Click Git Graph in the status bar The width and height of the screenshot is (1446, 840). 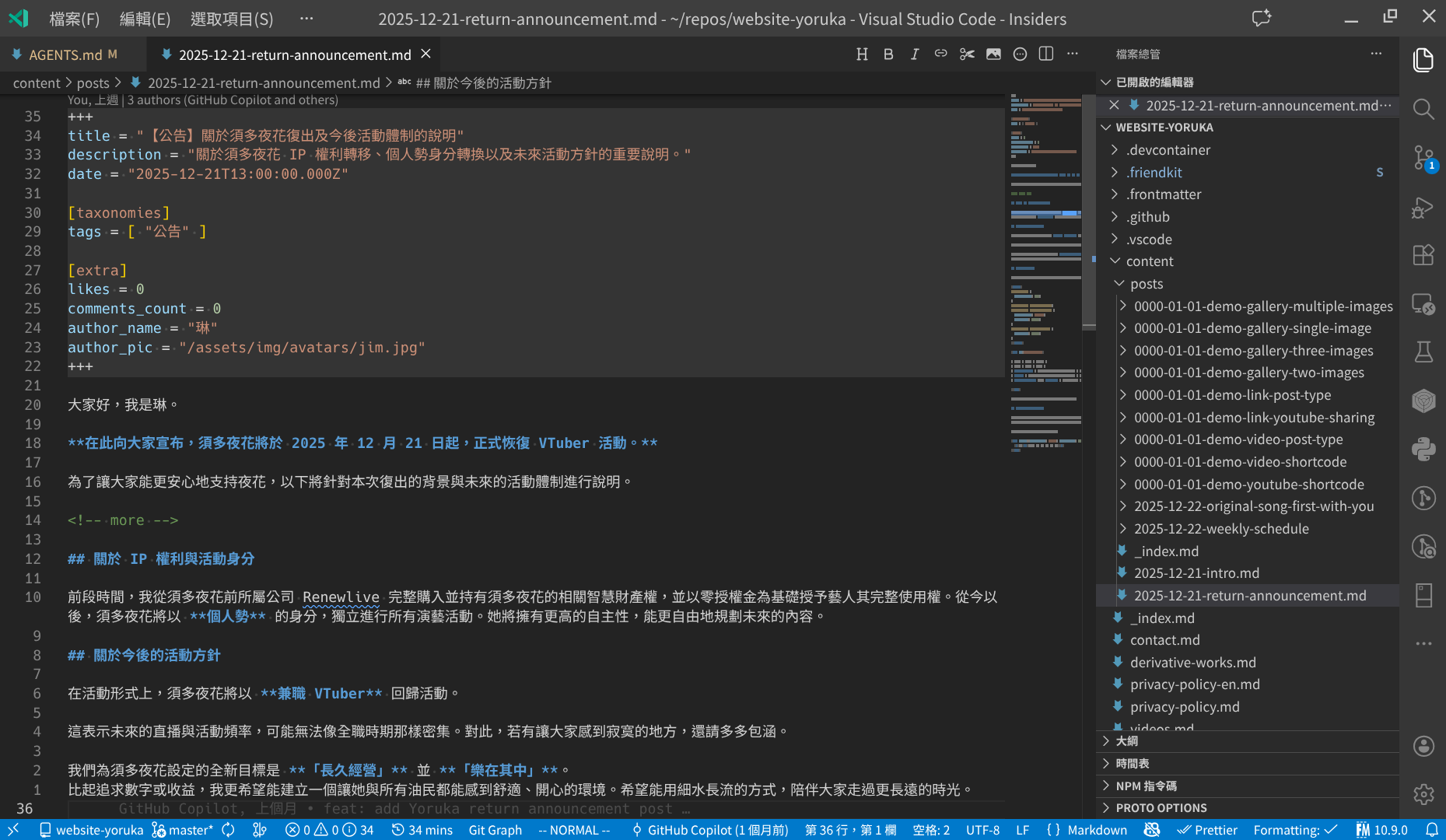pos(495,830)
